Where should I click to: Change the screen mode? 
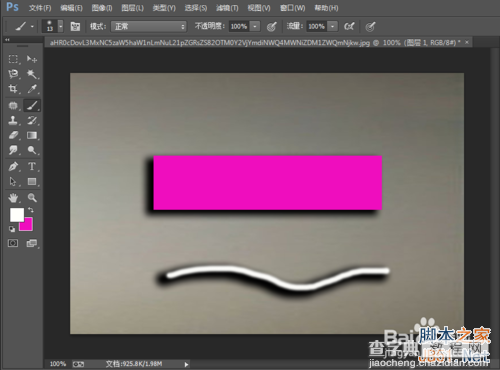(32, 243)
